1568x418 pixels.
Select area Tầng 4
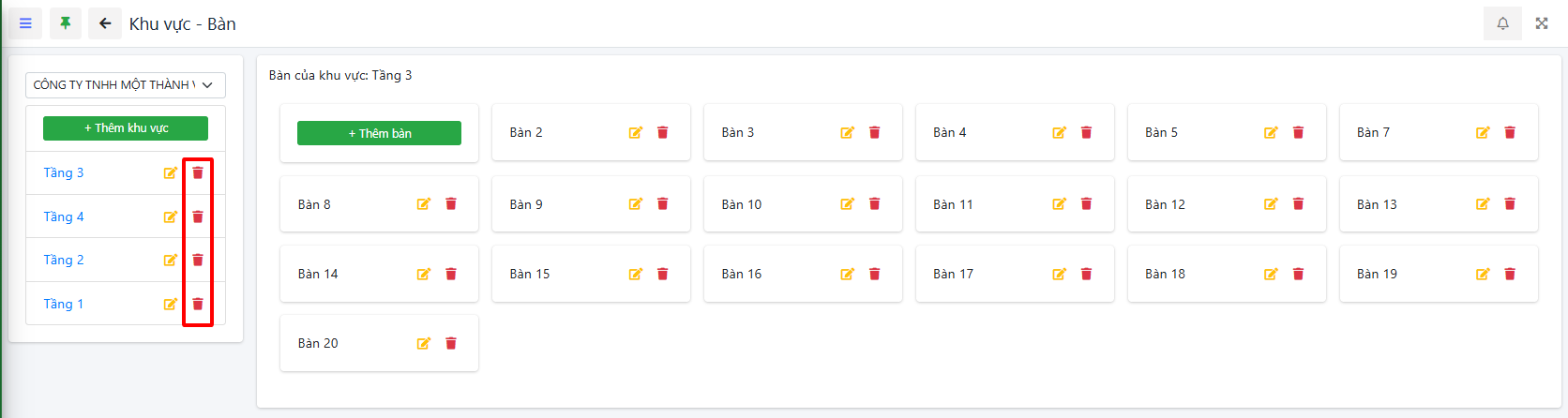64,216
